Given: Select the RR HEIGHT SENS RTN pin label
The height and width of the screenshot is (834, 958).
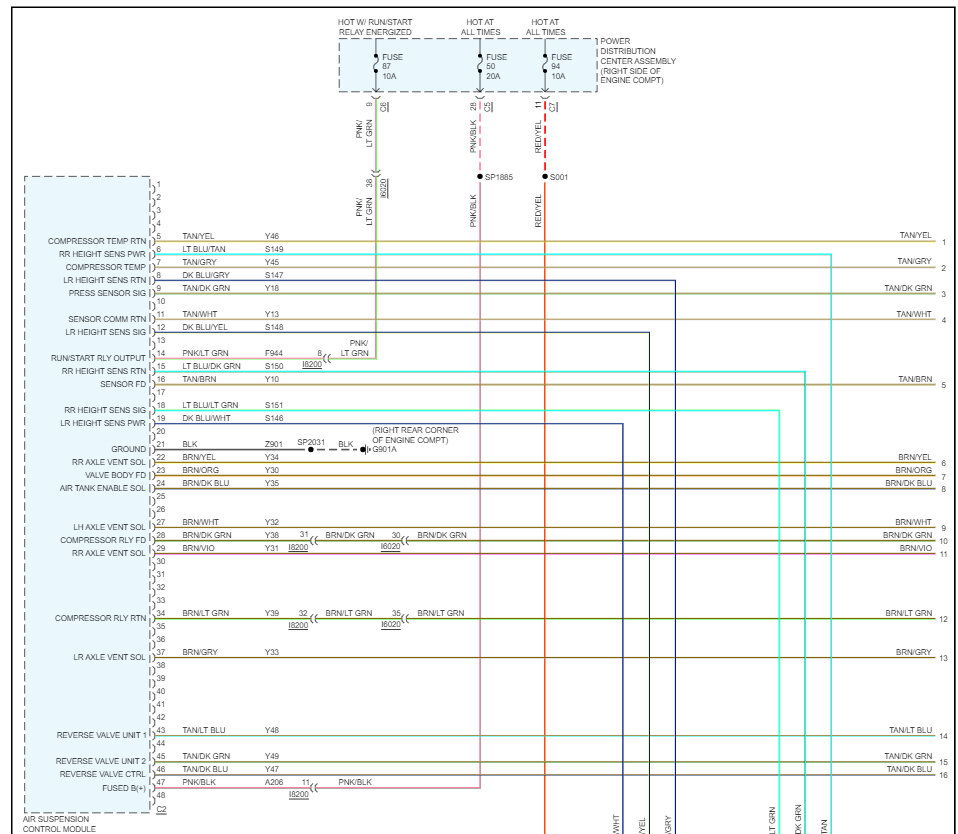Looking at the screenshot, I should click(x=104, y=371).
